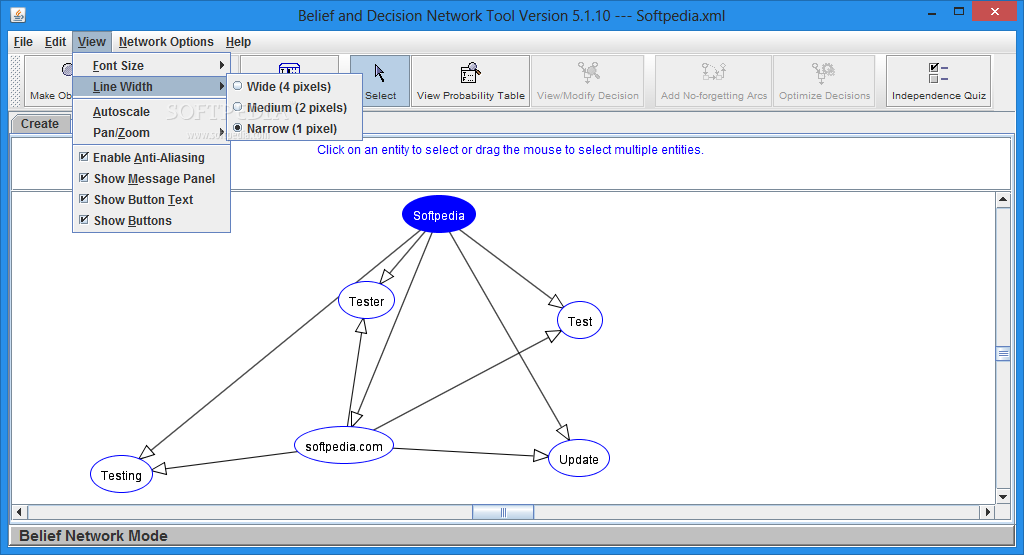Click the horizontal scrollbar left arrow
Viewport: 1024px width, 555px height.
(20, 512)
